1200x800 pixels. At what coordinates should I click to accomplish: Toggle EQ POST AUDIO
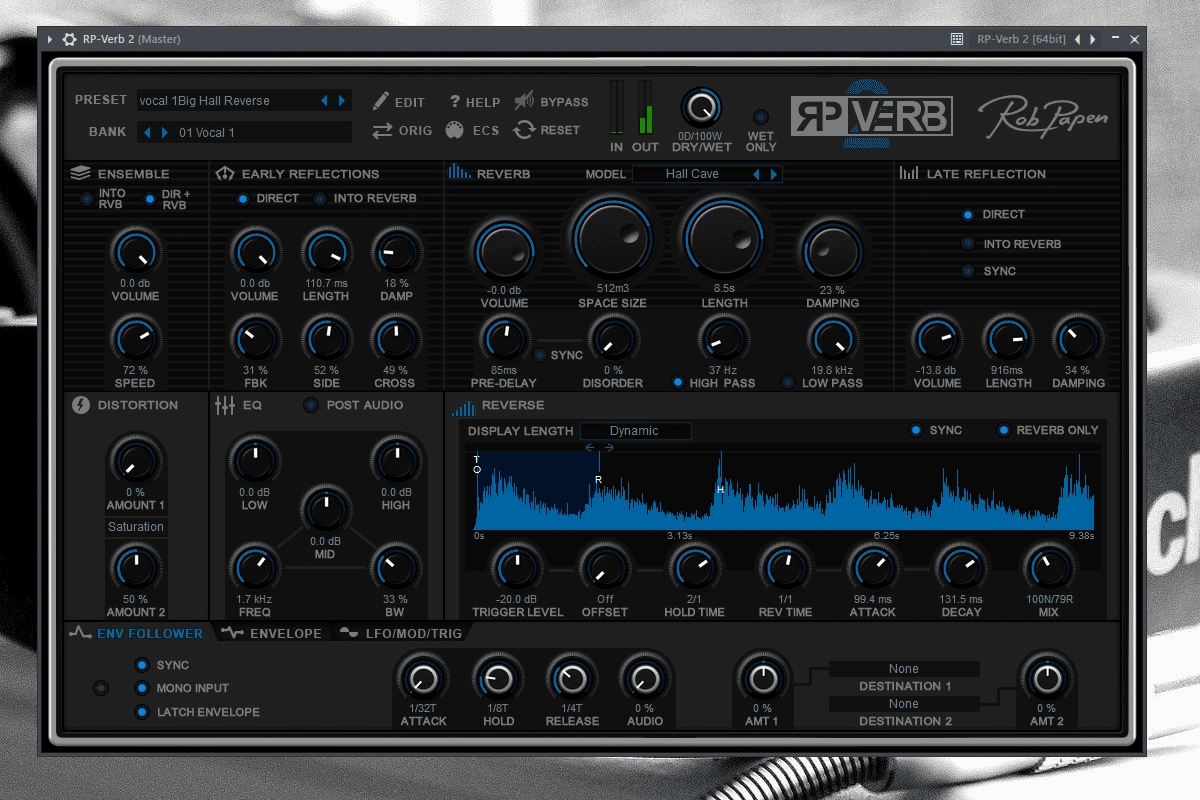coord(311,405)
